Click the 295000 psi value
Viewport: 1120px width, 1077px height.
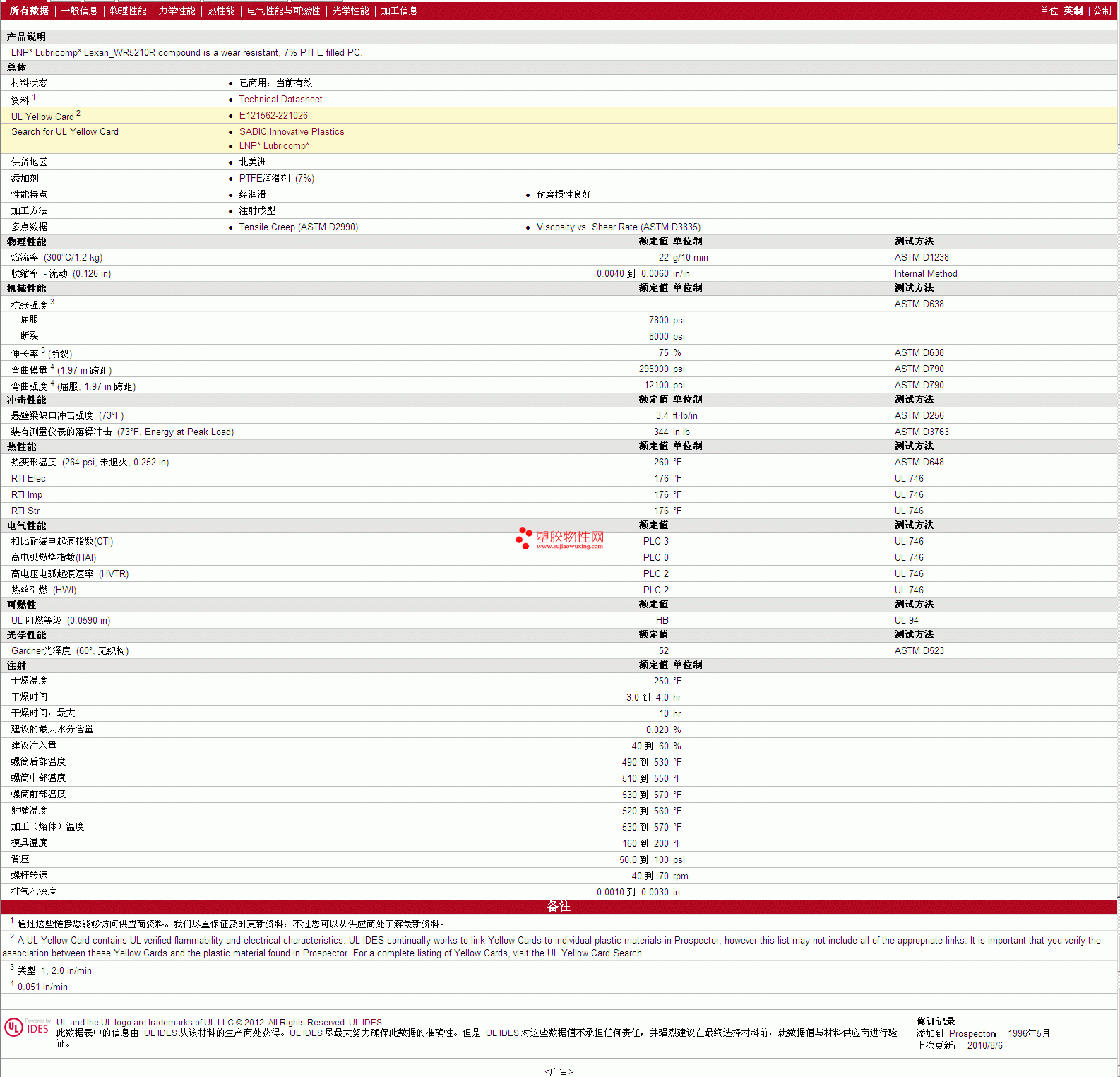click(x=662, y=369)
